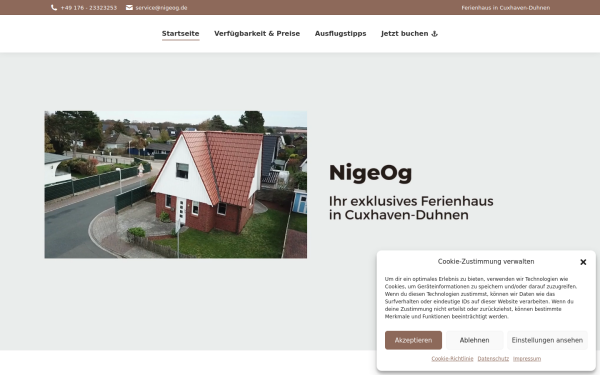
Task: Open the Startseite menu item
Action: coord(181,34)
